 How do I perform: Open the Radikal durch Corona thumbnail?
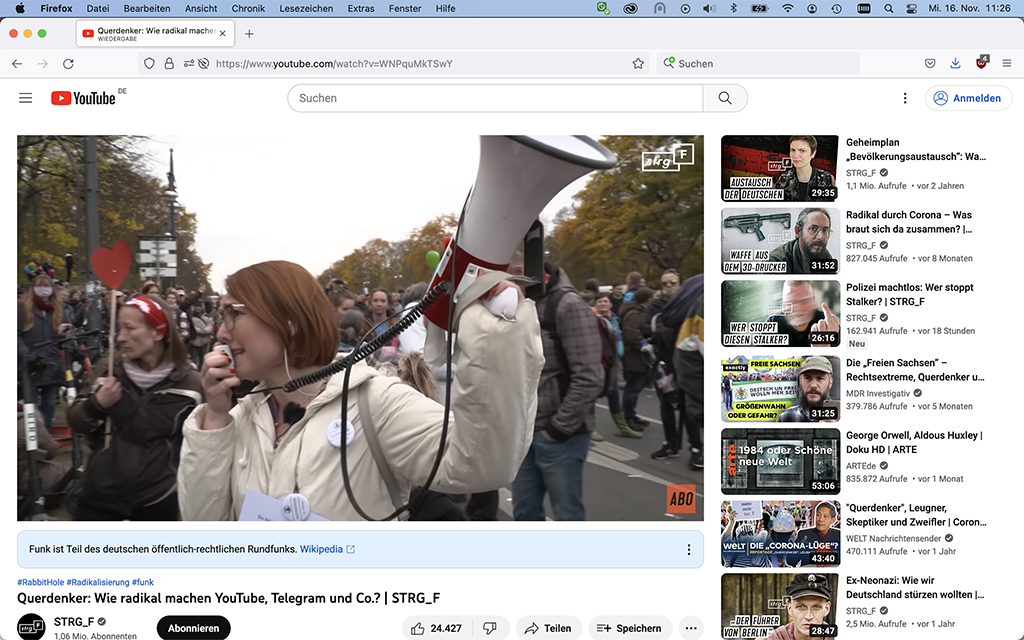[780, 241]
